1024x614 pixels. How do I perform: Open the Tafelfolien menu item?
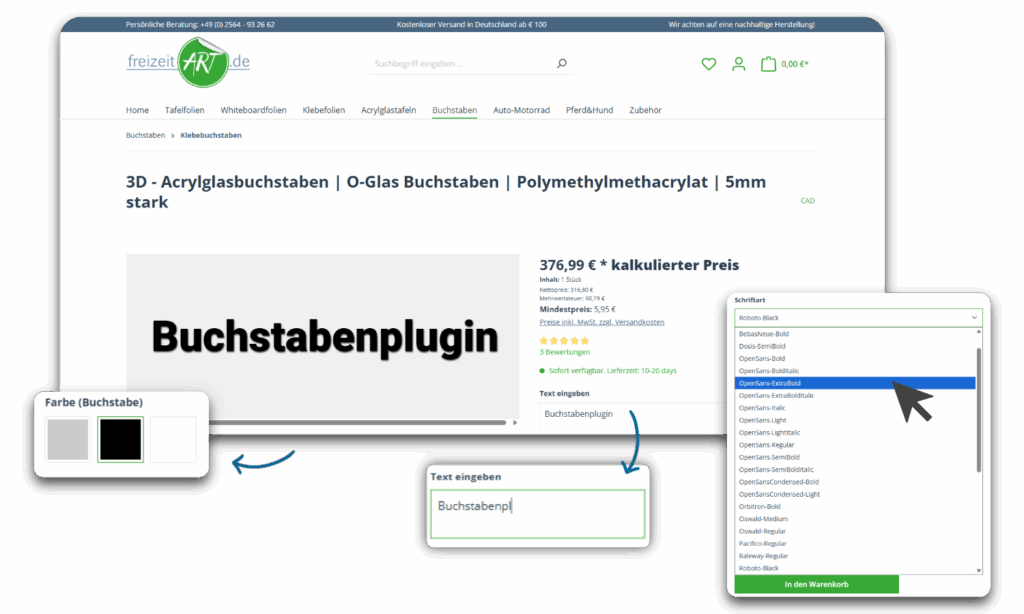point(184,110)
